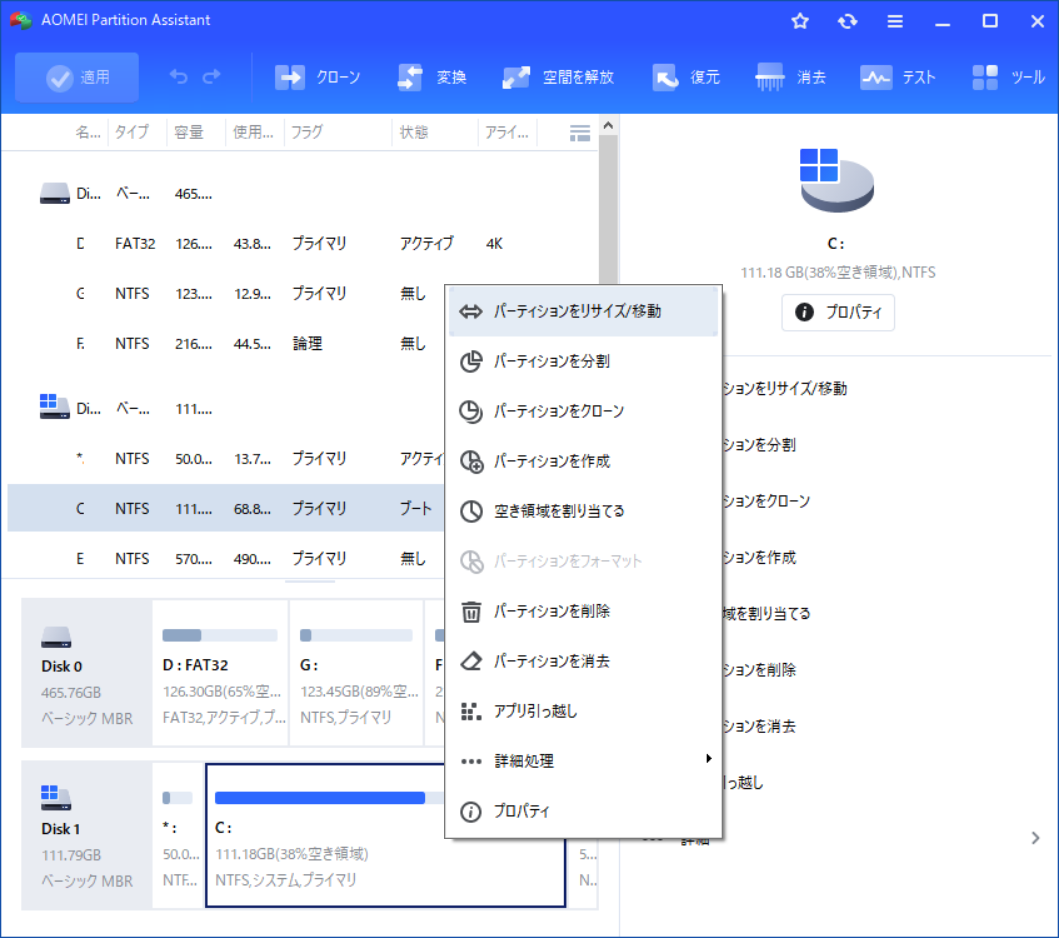Choose プロパティ in context menu

(x=584, y=811)
